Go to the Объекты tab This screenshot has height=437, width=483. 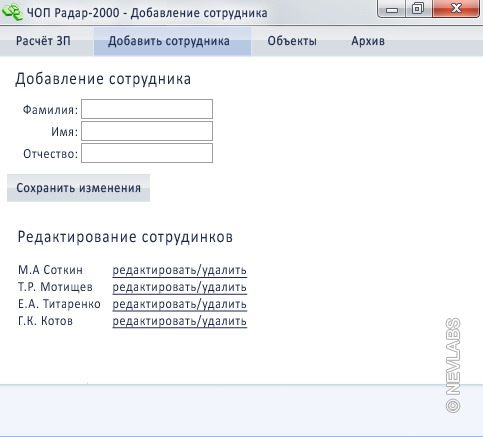click(x=292, y=41)
